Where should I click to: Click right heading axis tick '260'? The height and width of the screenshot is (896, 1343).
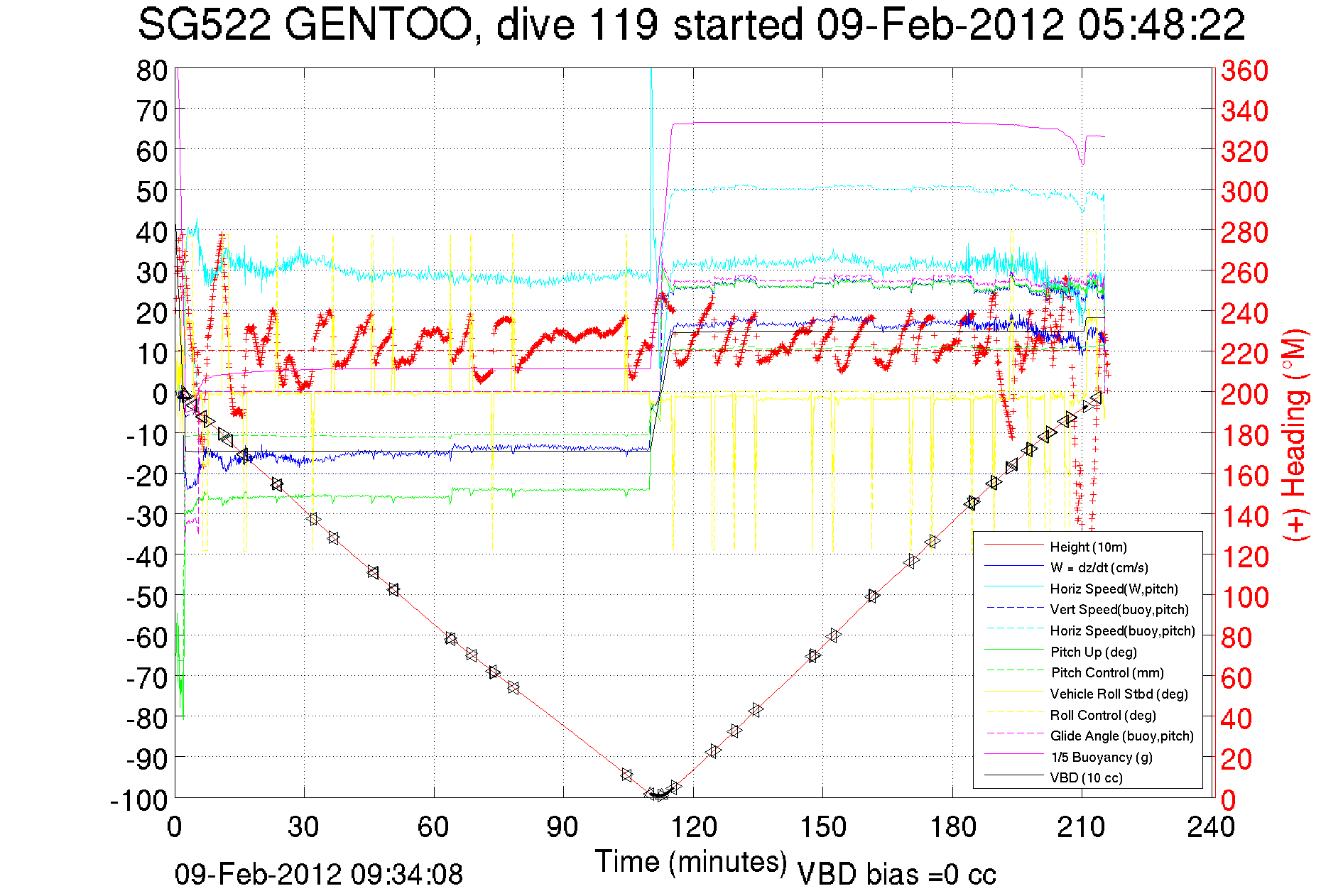[1244, 273]
